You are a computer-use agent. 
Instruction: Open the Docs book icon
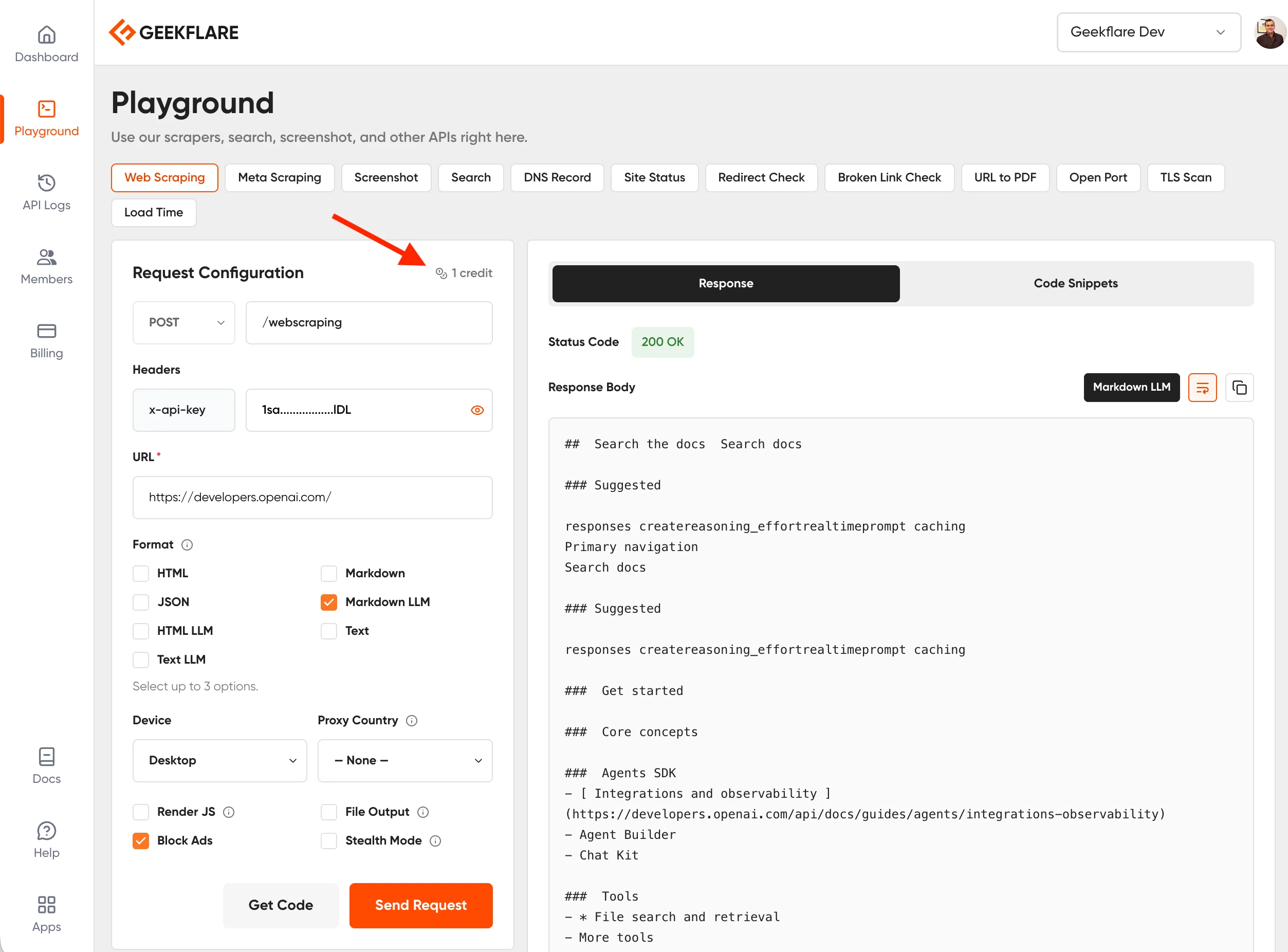click(x=47, y=757)
